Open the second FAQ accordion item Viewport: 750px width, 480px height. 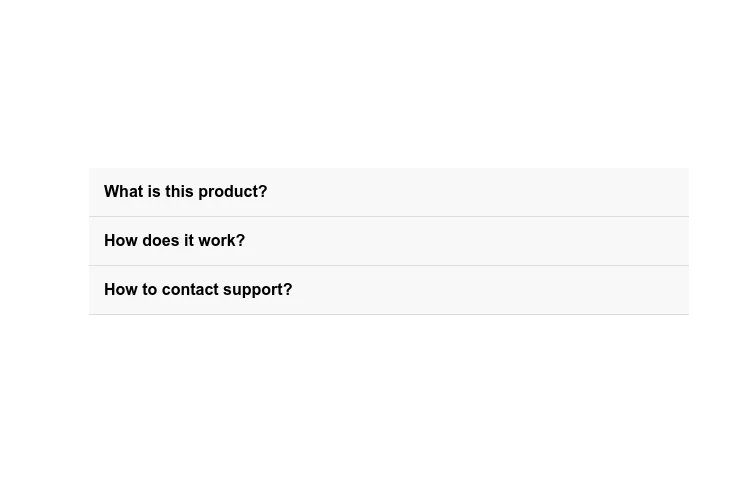pos(388,241)
